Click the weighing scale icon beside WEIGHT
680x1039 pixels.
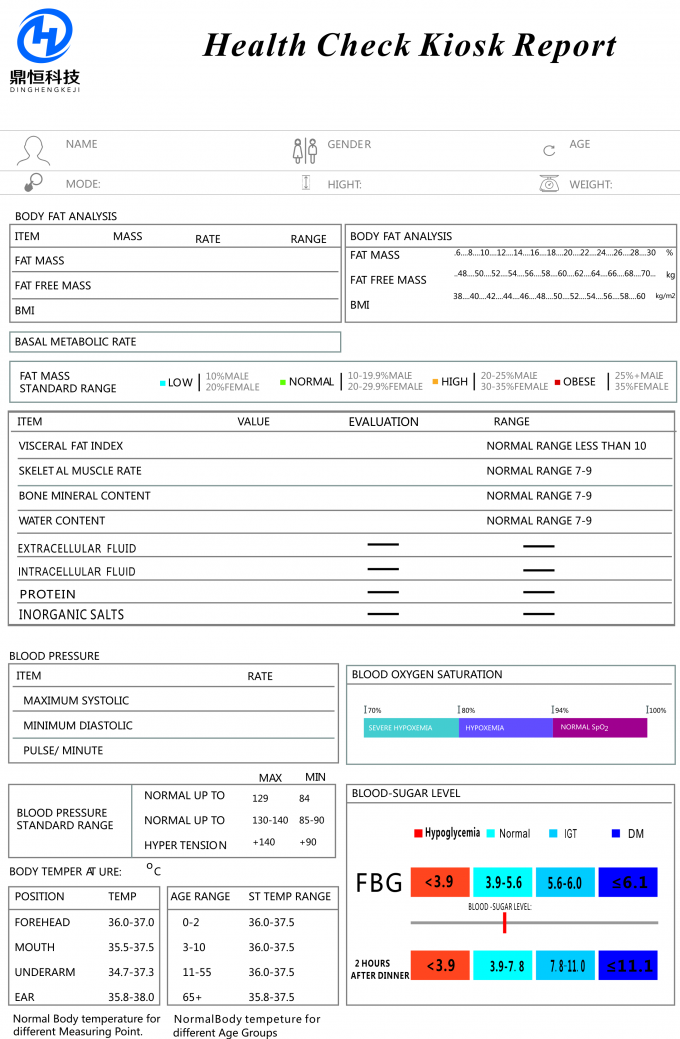[x=549, y=183]
